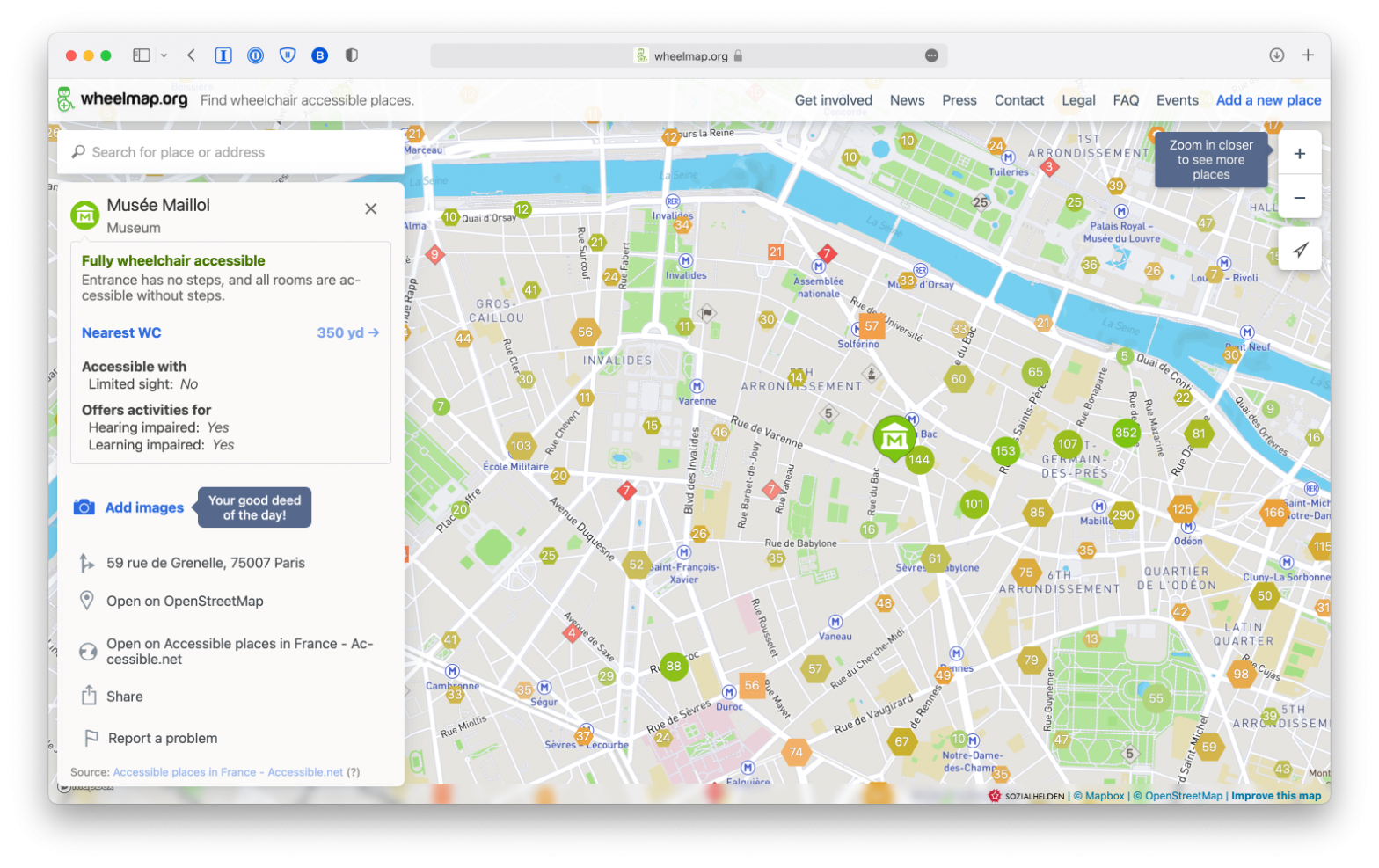The image size is (1379, 868).
Task: Close the Musée Maillol details panel
Action: (371, 208)
